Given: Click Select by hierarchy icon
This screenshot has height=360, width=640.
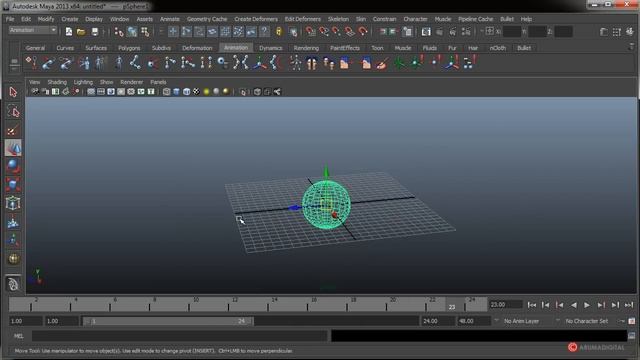Looking at the screenshot, I should 119,31.
